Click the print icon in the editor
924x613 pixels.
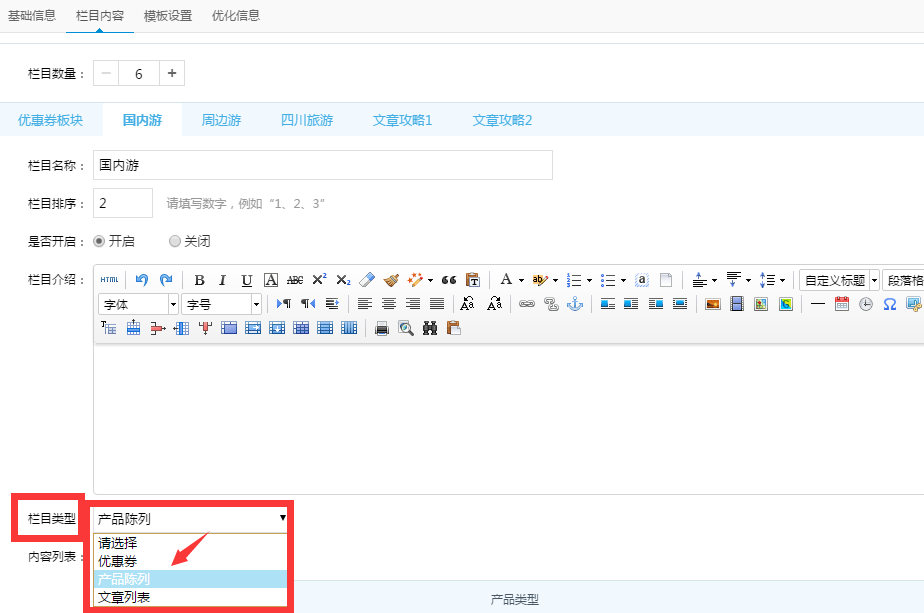pyautogui.click(x=381, y=328)
